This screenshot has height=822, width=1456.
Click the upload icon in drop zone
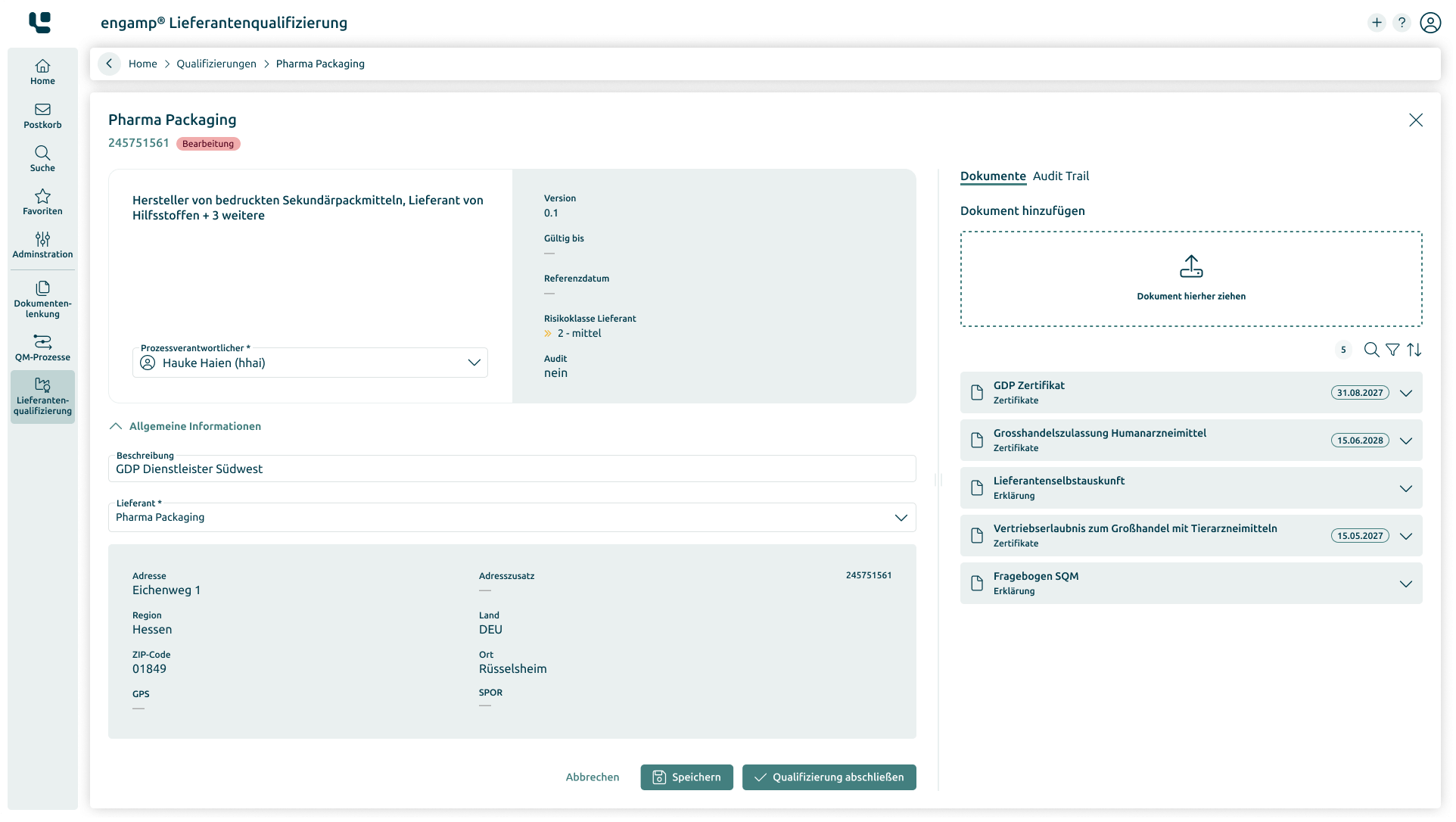(1192, 266)
